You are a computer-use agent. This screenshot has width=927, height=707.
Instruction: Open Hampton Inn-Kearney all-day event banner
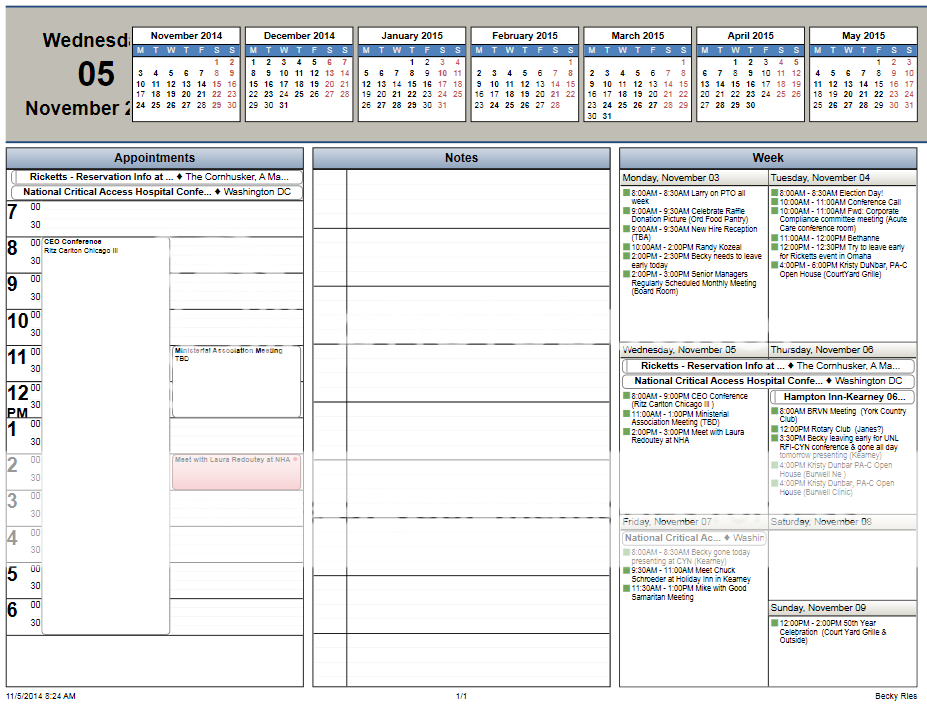tap(842, 397)
